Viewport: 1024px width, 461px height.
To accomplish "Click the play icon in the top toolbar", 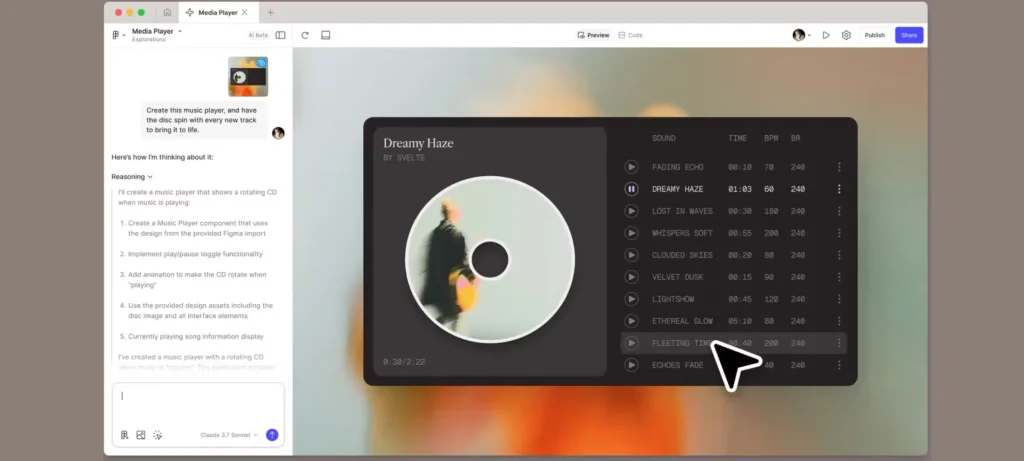I will [826, 35].
